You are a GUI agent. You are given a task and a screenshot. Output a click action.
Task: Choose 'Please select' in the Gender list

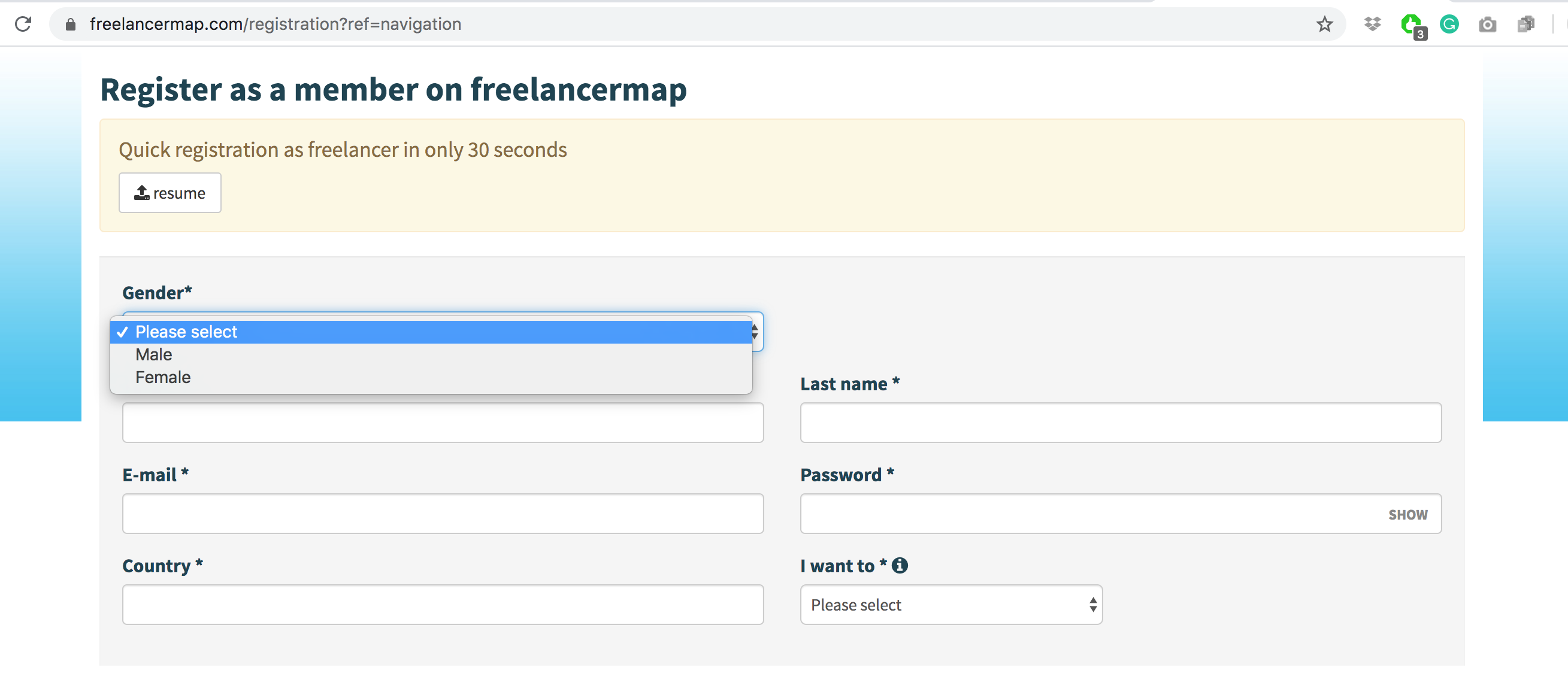click(x=185, y=332)
